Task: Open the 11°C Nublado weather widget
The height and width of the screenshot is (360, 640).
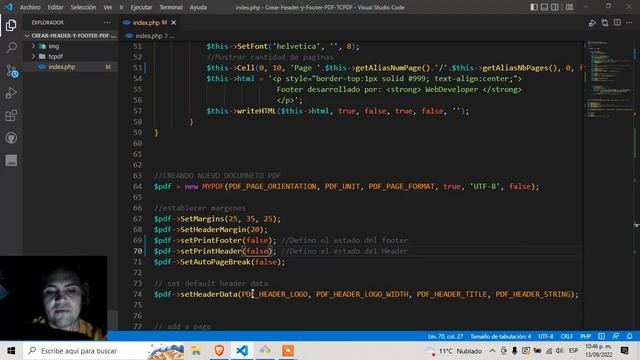Action: (x=454, y=351)
